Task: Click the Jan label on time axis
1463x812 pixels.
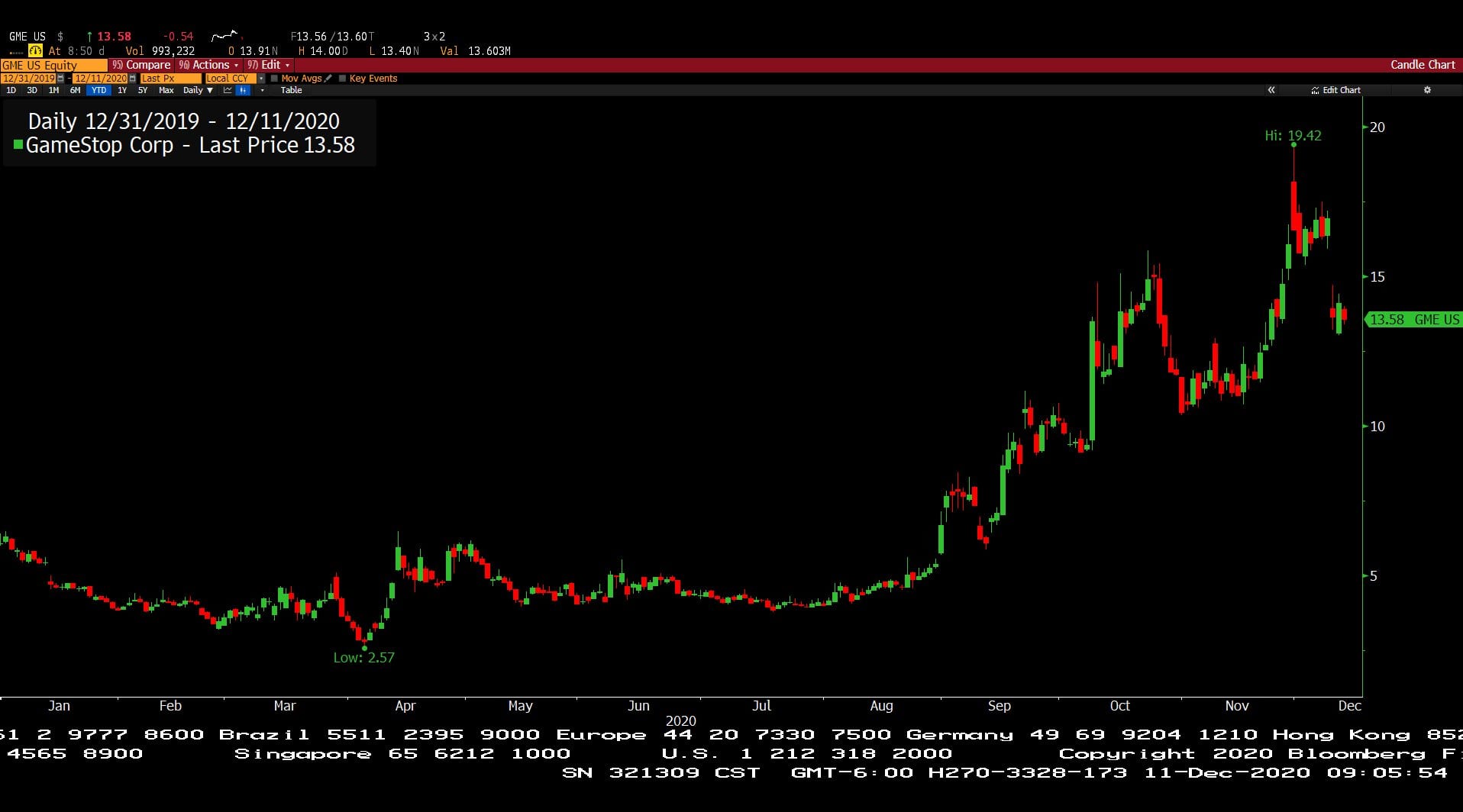Action: pos(59,706)
